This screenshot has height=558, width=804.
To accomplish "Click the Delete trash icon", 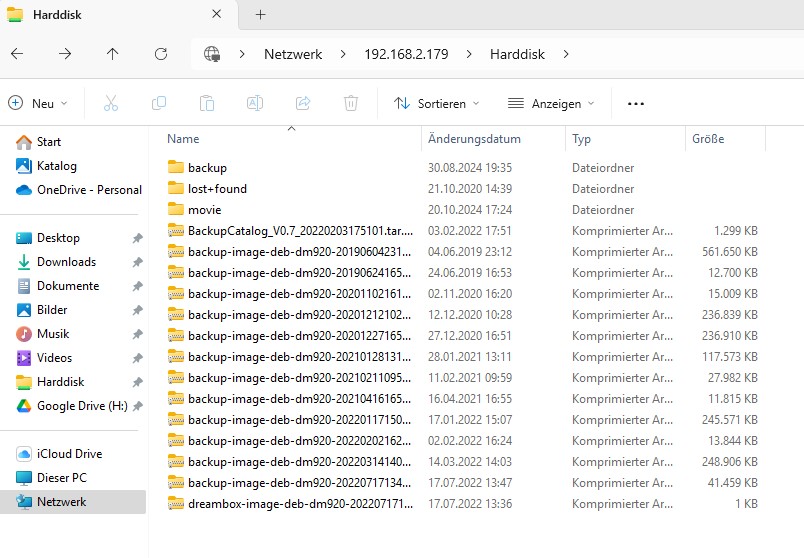I will point(351,103).
